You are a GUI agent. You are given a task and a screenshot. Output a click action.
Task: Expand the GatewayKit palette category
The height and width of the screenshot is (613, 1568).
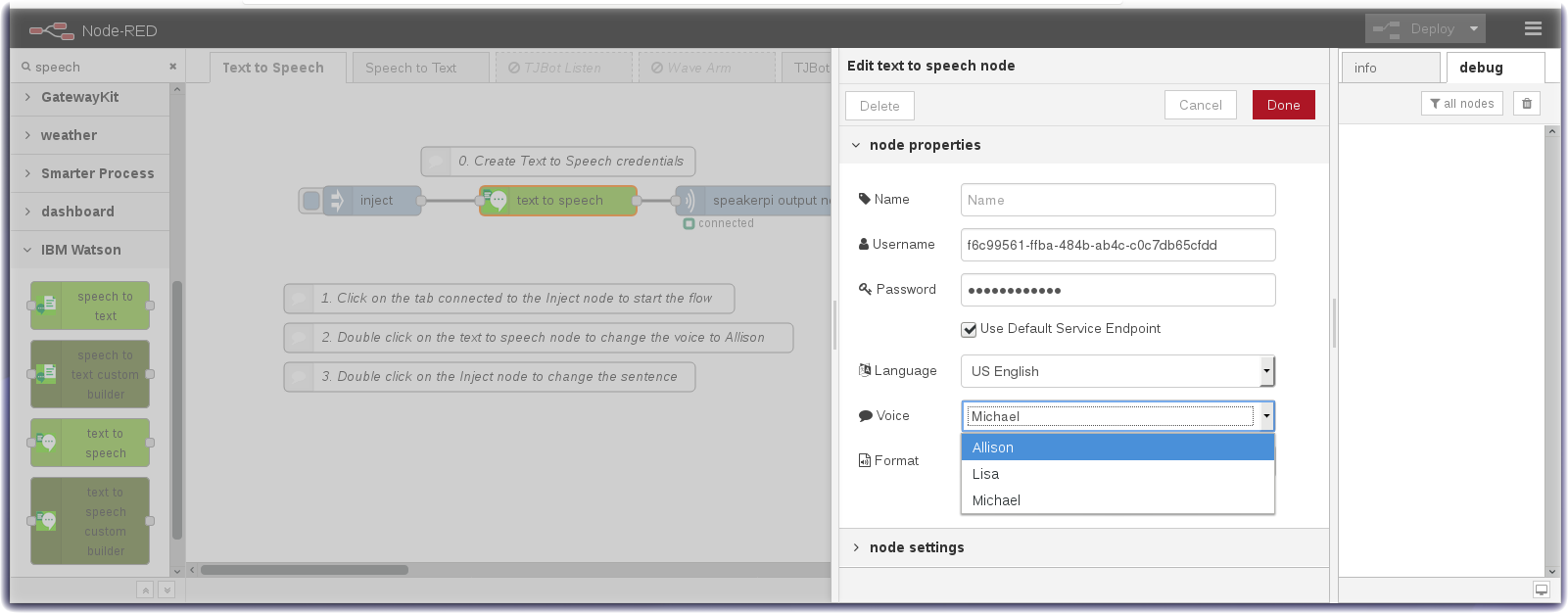coord(90,97)
